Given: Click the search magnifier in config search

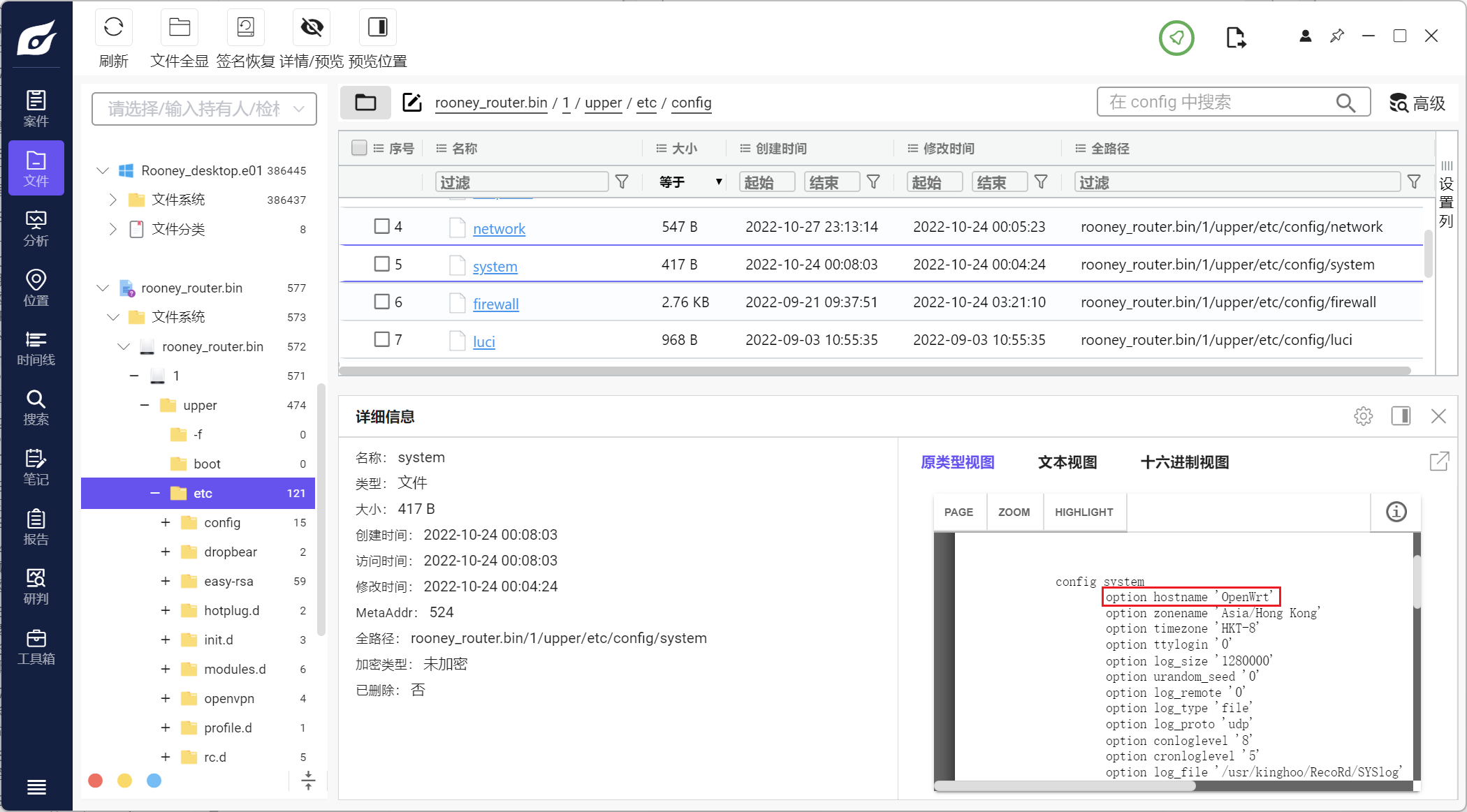Looking at the screenshot, I should coord(1345,103).
